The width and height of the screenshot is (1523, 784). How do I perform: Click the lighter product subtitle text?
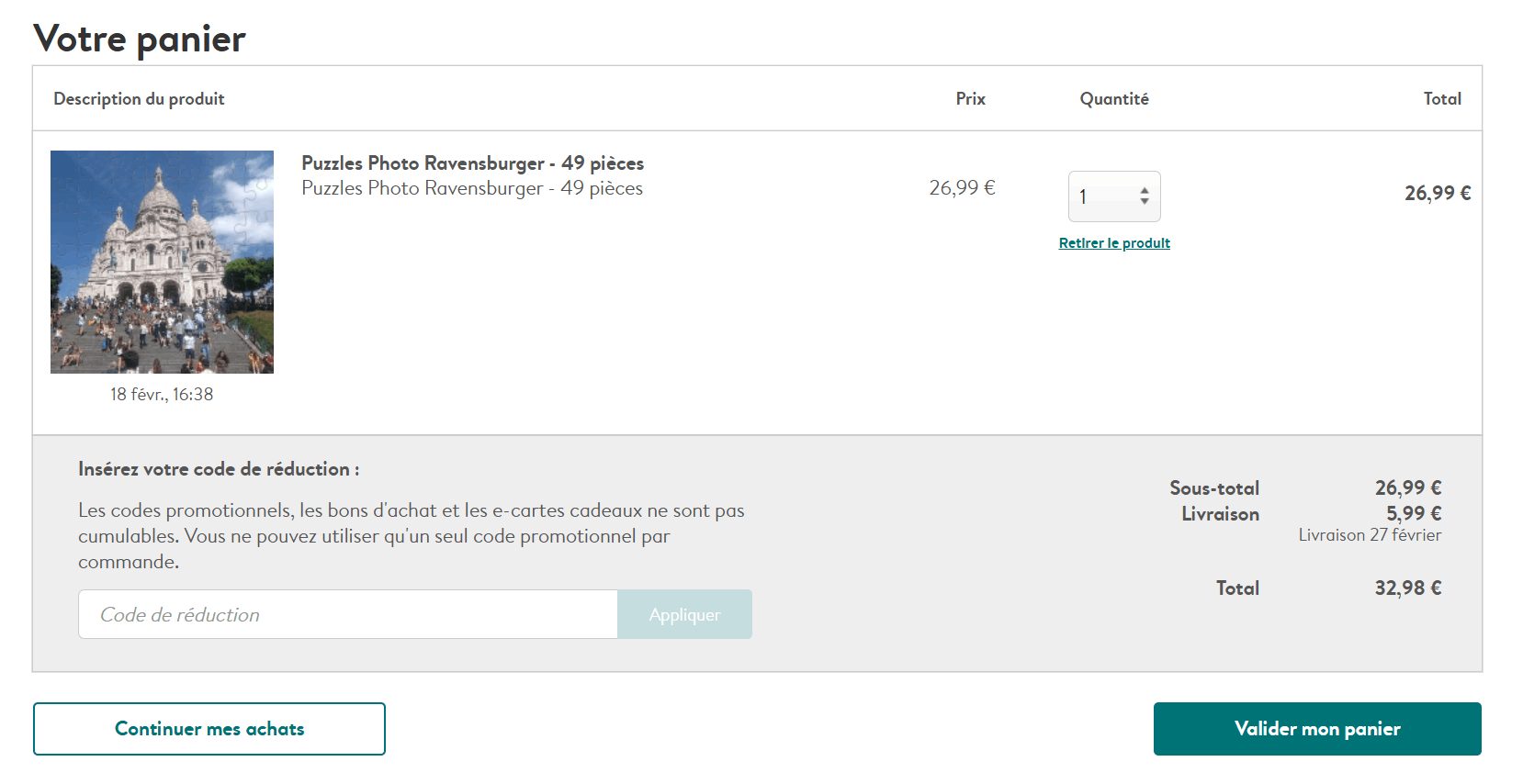(471, 188)
